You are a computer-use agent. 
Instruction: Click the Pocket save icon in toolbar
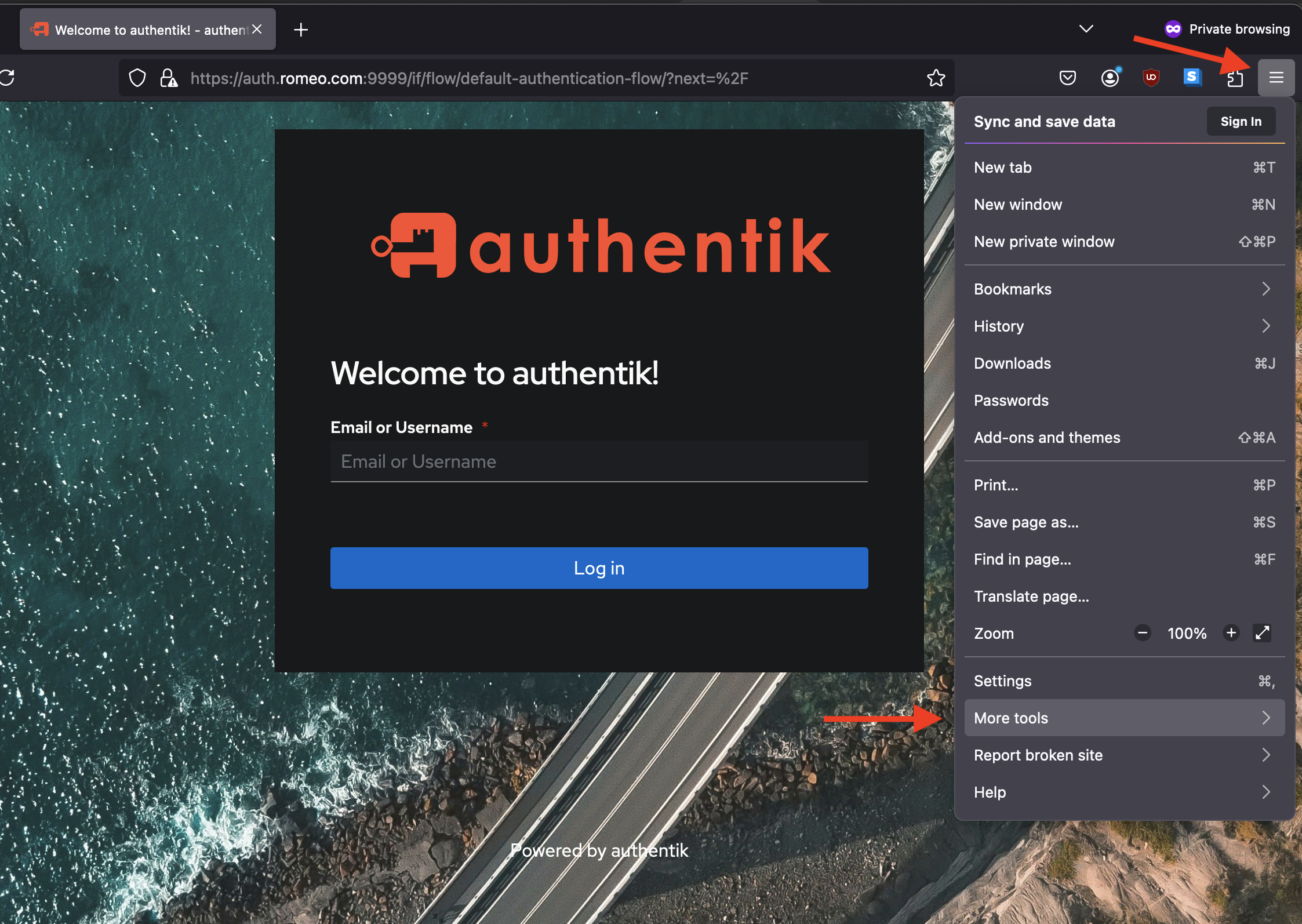[1067, 78]
